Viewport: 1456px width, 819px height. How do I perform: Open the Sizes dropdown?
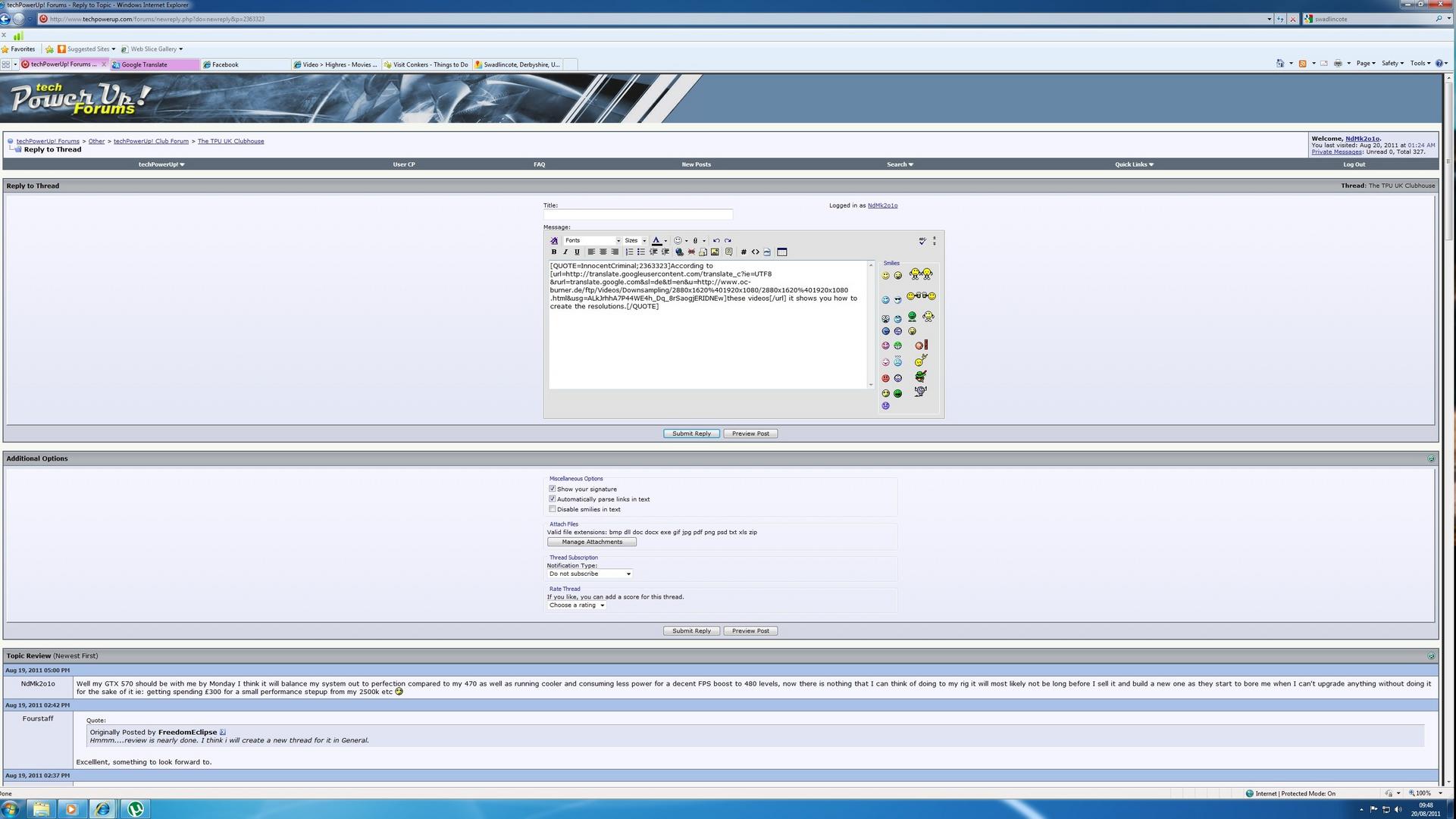tap(635, 240)
